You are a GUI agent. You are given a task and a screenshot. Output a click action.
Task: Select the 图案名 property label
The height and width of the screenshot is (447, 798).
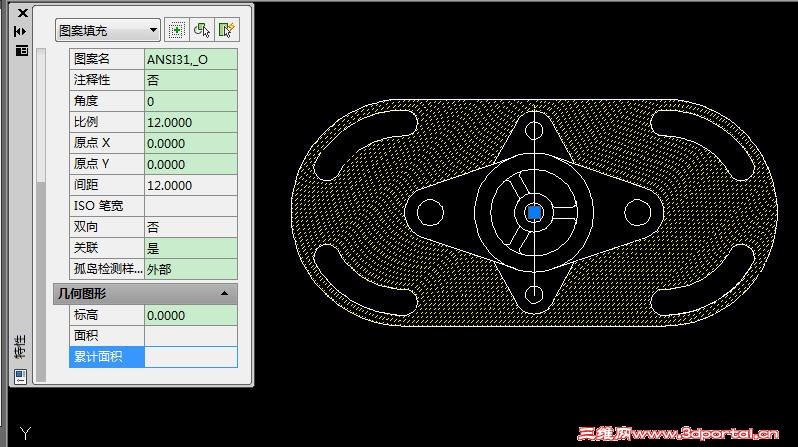click(x=107, y=59)
